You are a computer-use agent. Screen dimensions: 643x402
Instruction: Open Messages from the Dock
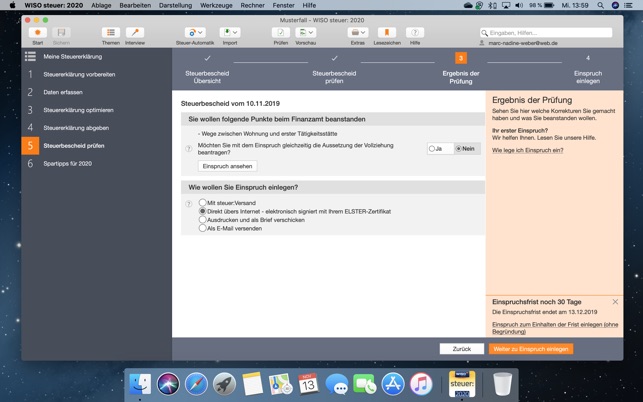tap(337, 384)
